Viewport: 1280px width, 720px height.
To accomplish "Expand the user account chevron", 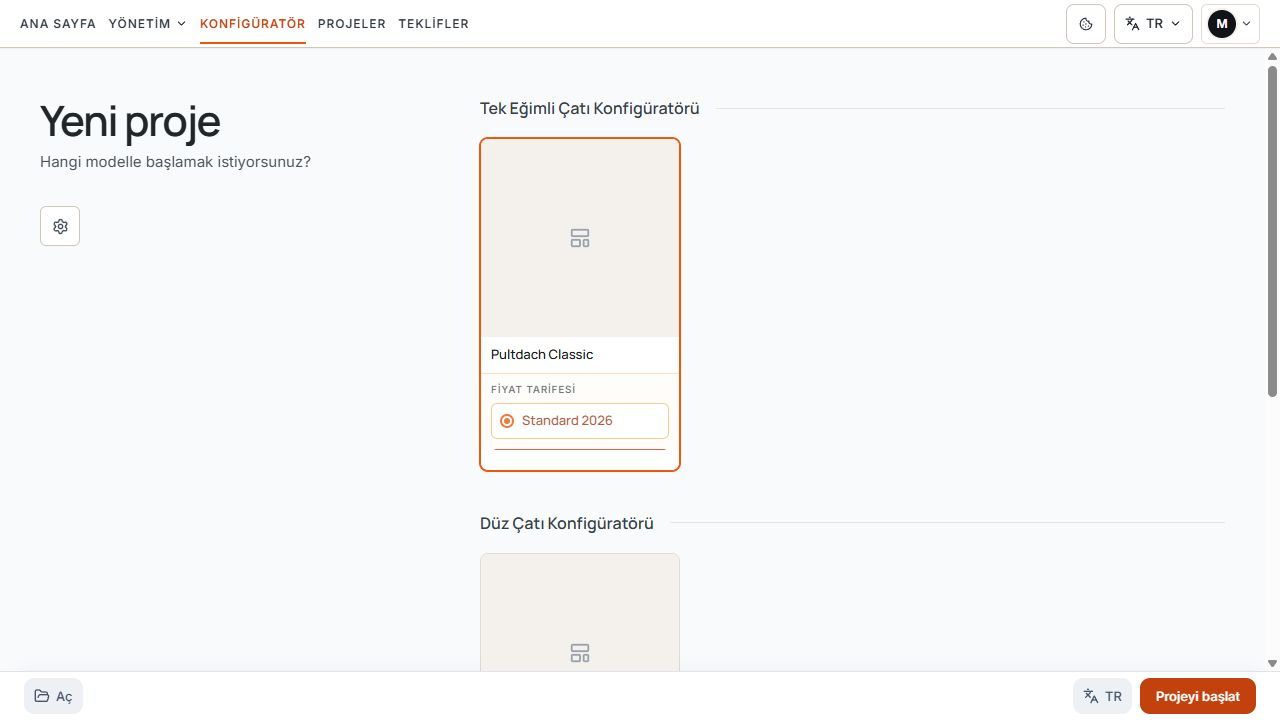I will 1247,24.
